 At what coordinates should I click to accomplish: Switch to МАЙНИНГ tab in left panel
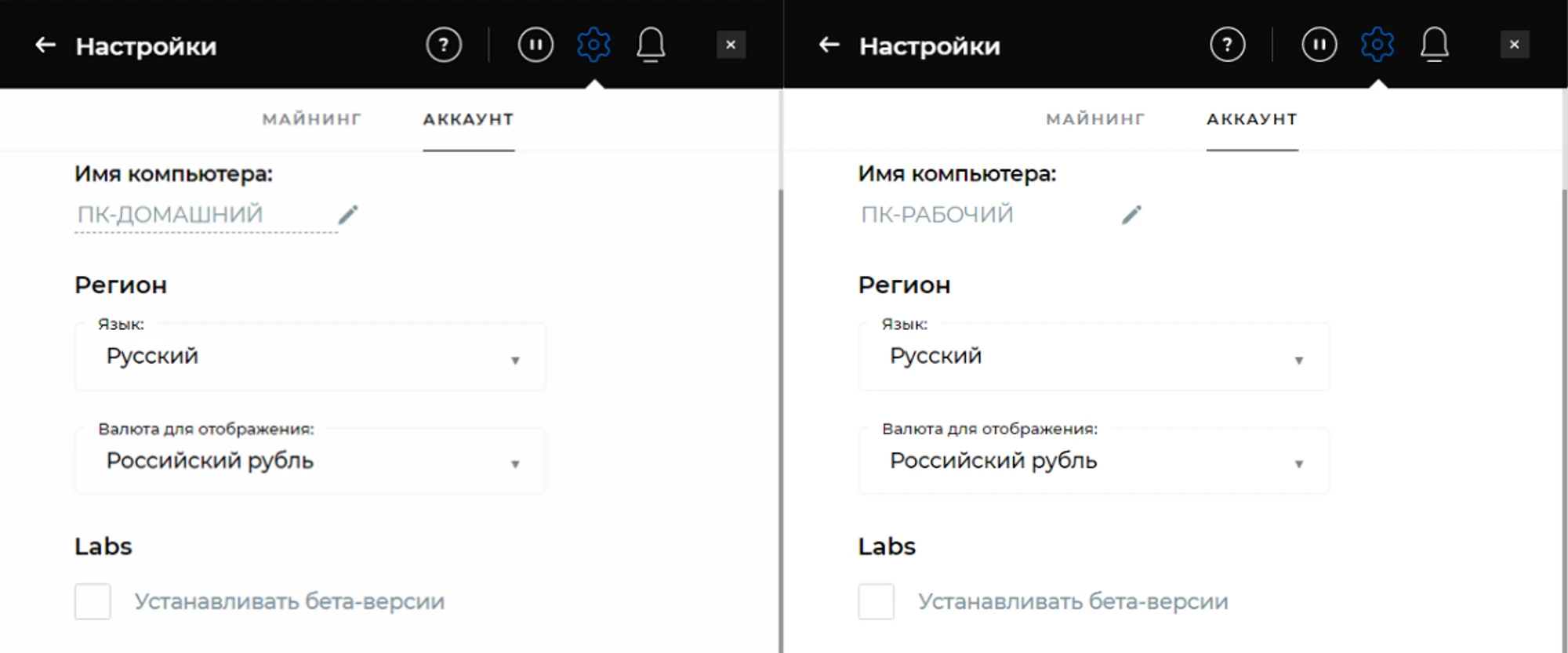click(x=312, y=119)
